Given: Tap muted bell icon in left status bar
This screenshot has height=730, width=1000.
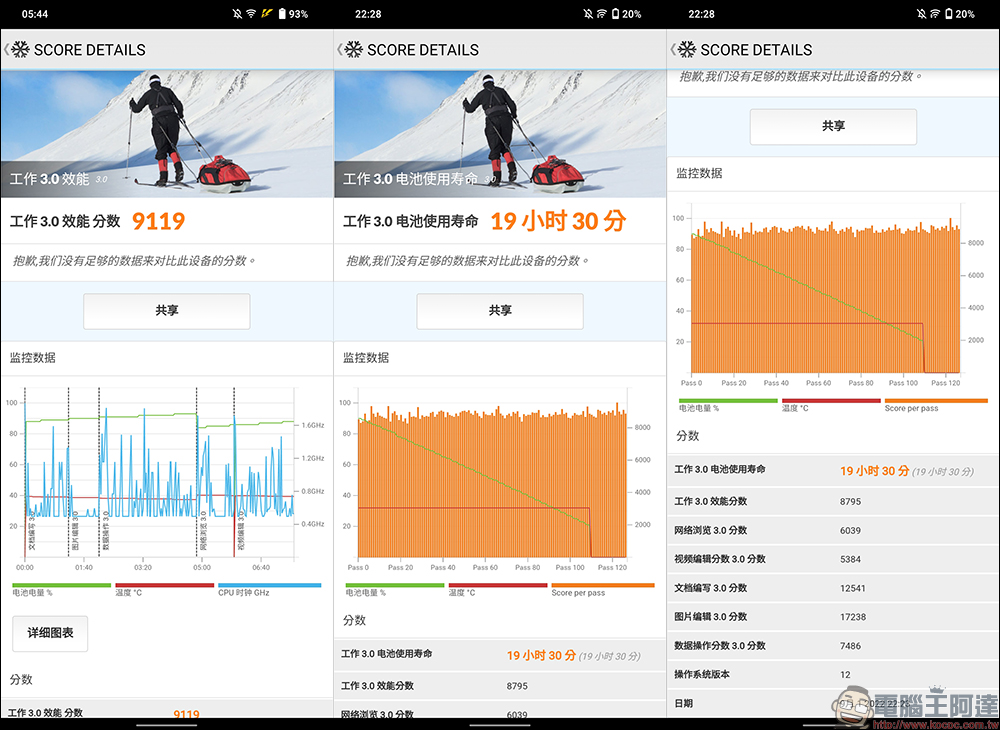Looking at the screenshot, I should coord(237,13).
